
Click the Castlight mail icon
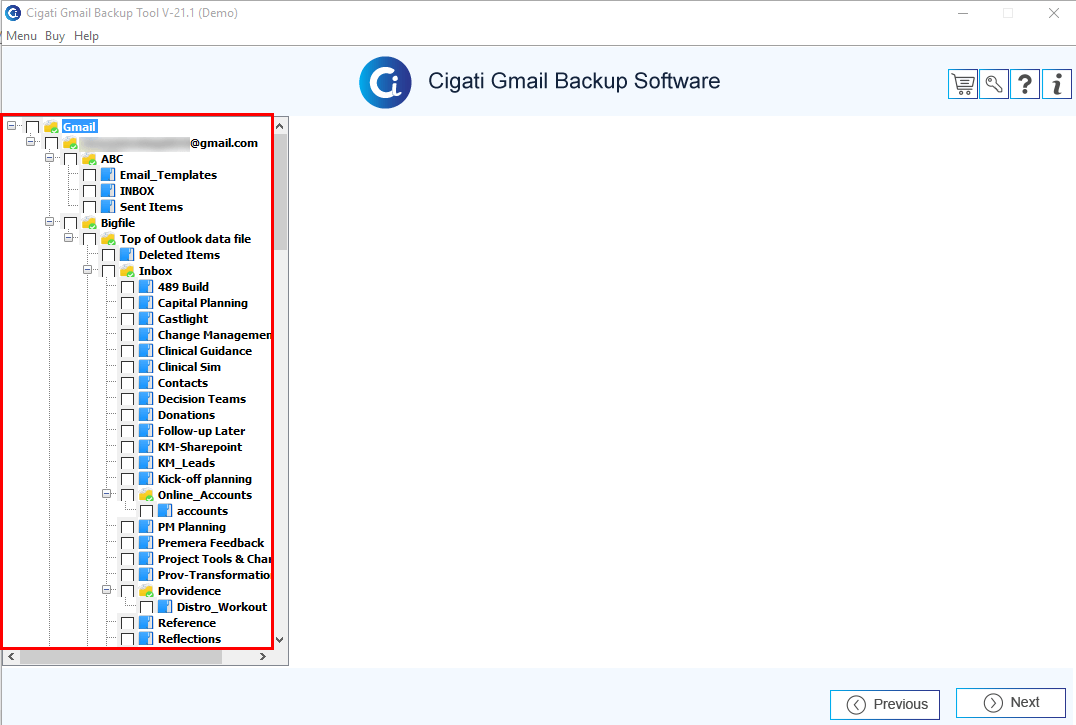coord(146,319)
